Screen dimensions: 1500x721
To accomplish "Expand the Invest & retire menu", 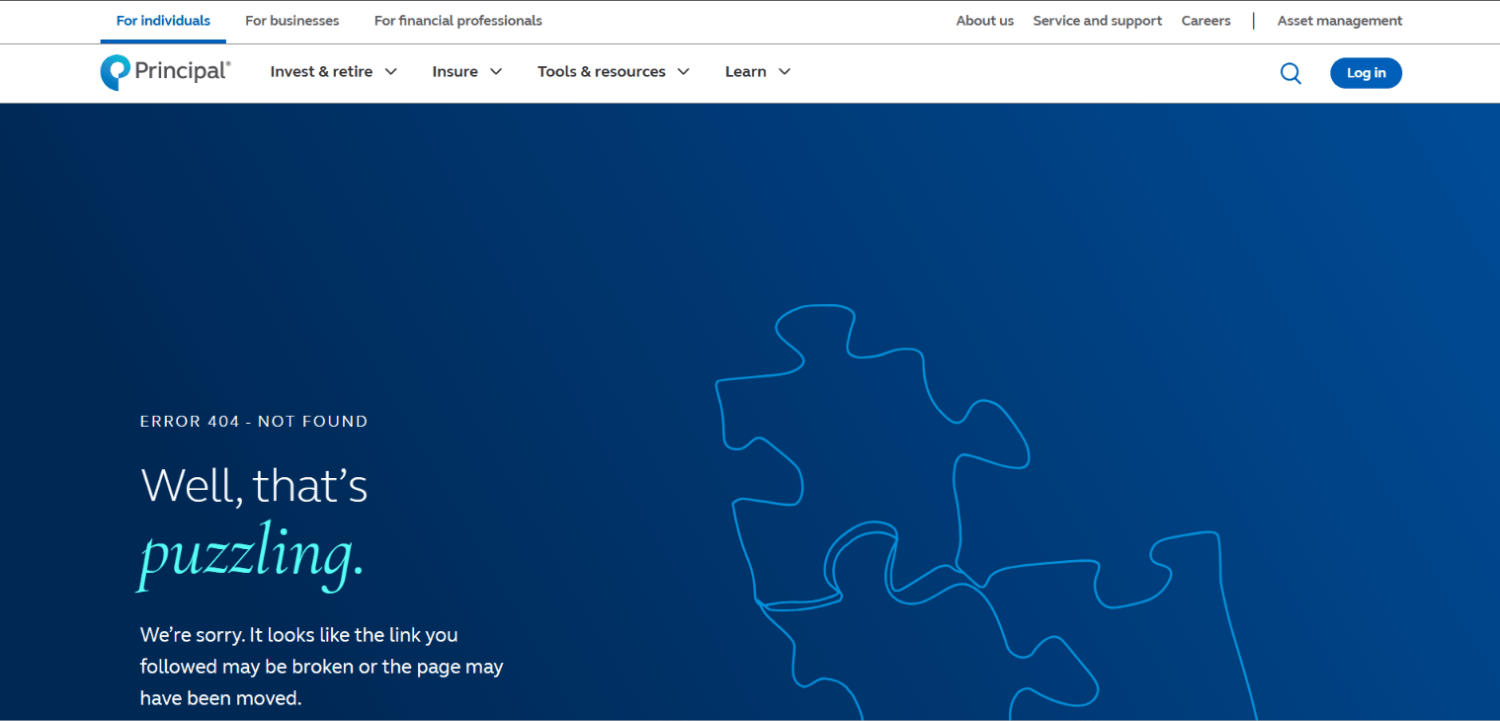I will click(x=334, y=72).
